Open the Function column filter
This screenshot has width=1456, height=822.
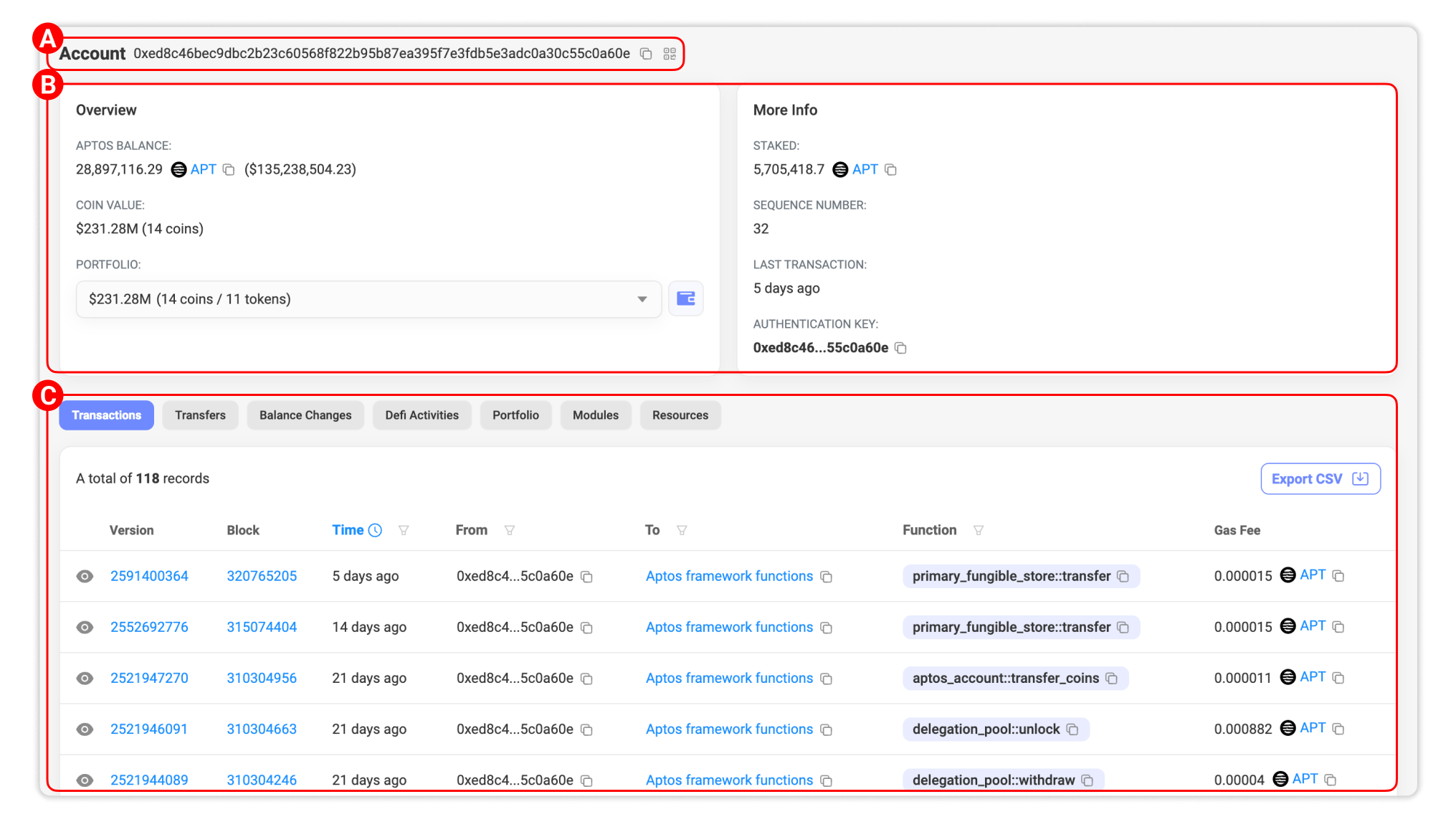(978, 530)
